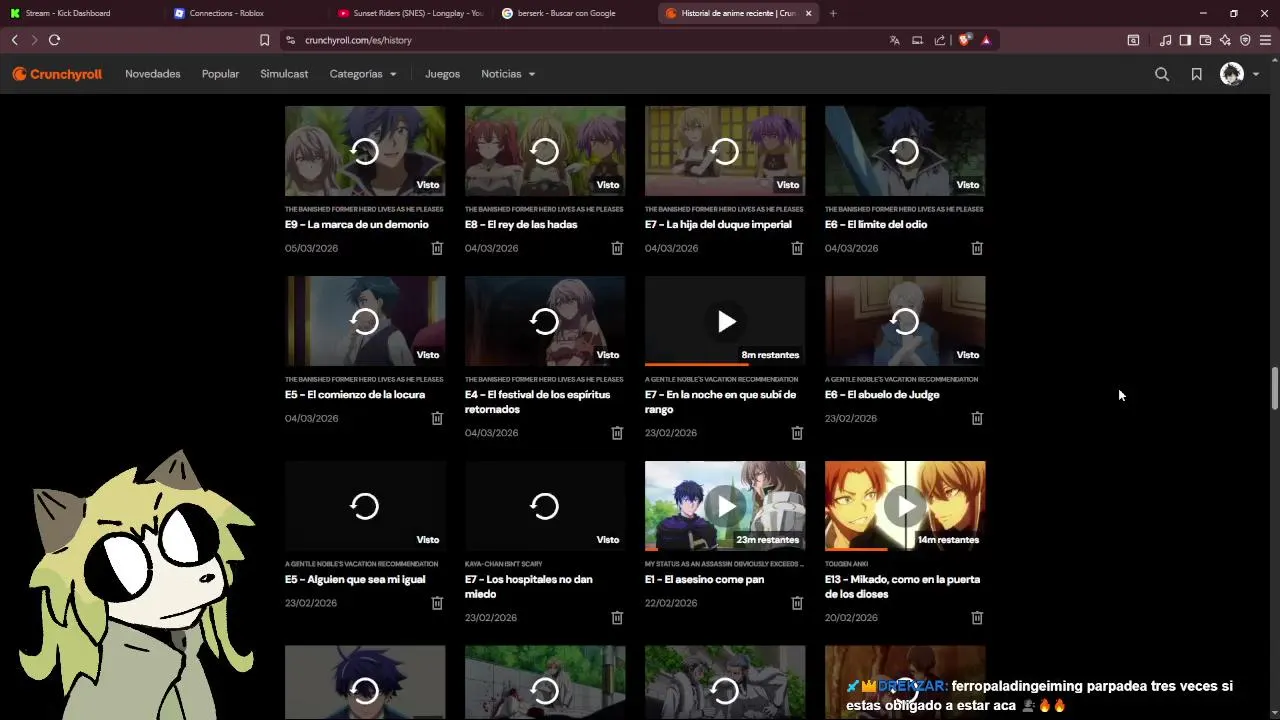Open Simulcast in navigation
The width and height of the screenshot is (1280, 720).
(284, 74)
